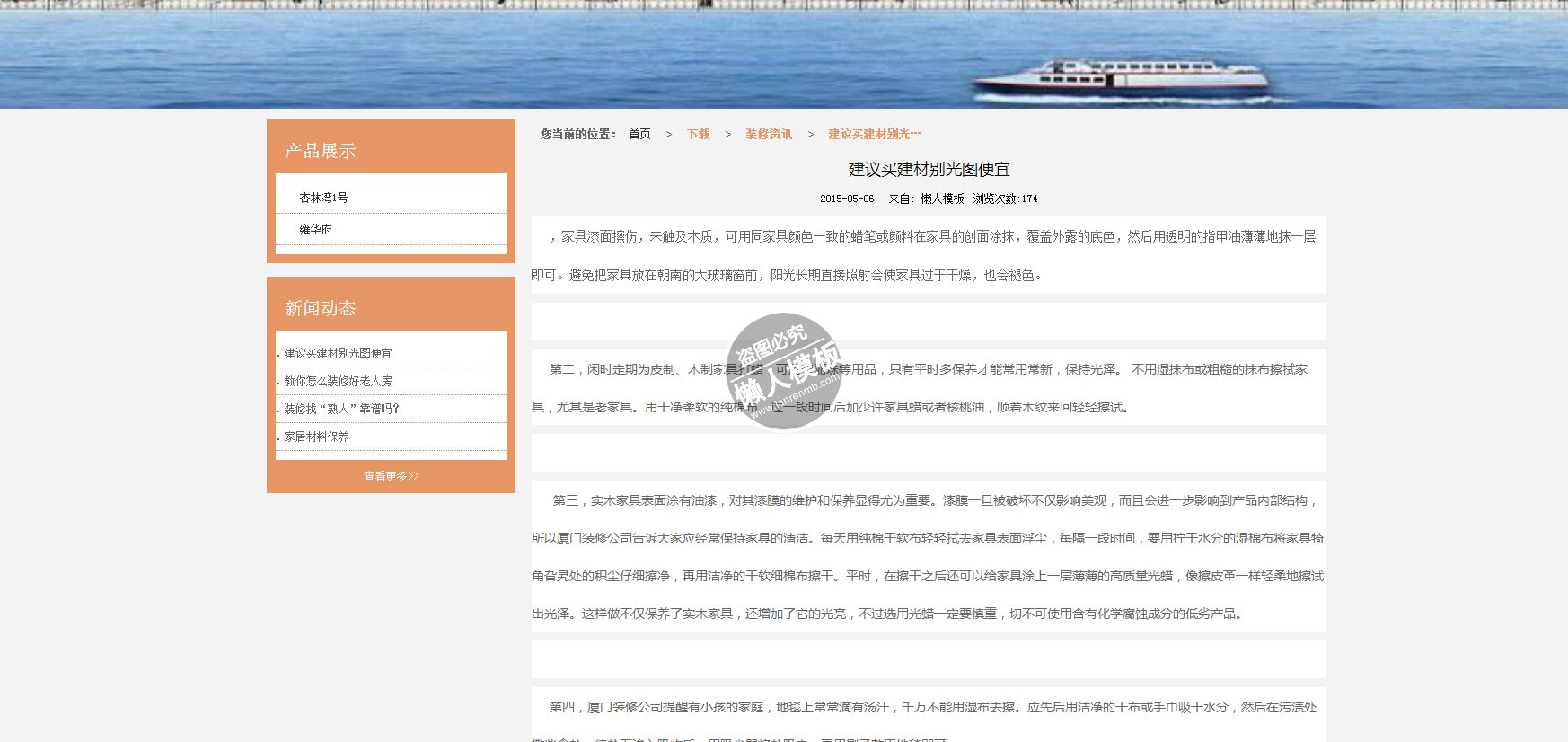The image size is (1568, 742).
Task: Click 查看更多>> under the news list
Action: 391,476
